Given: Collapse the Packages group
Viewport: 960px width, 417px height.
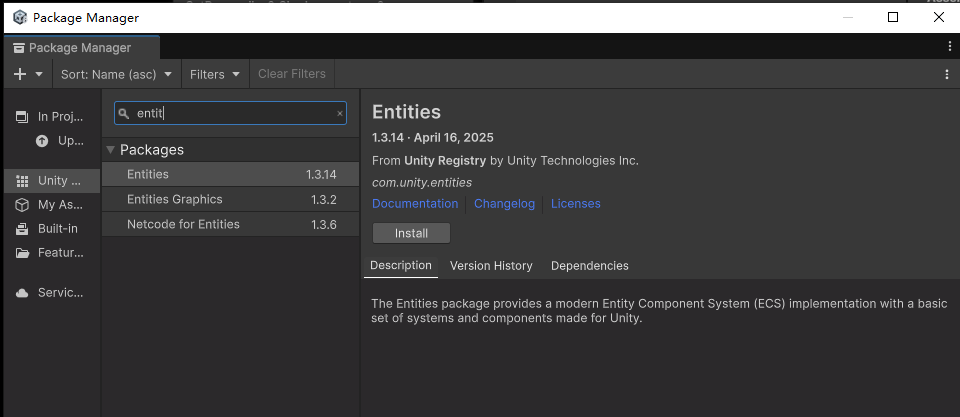Looking at the screenshot, I should (x=110, y=150).
